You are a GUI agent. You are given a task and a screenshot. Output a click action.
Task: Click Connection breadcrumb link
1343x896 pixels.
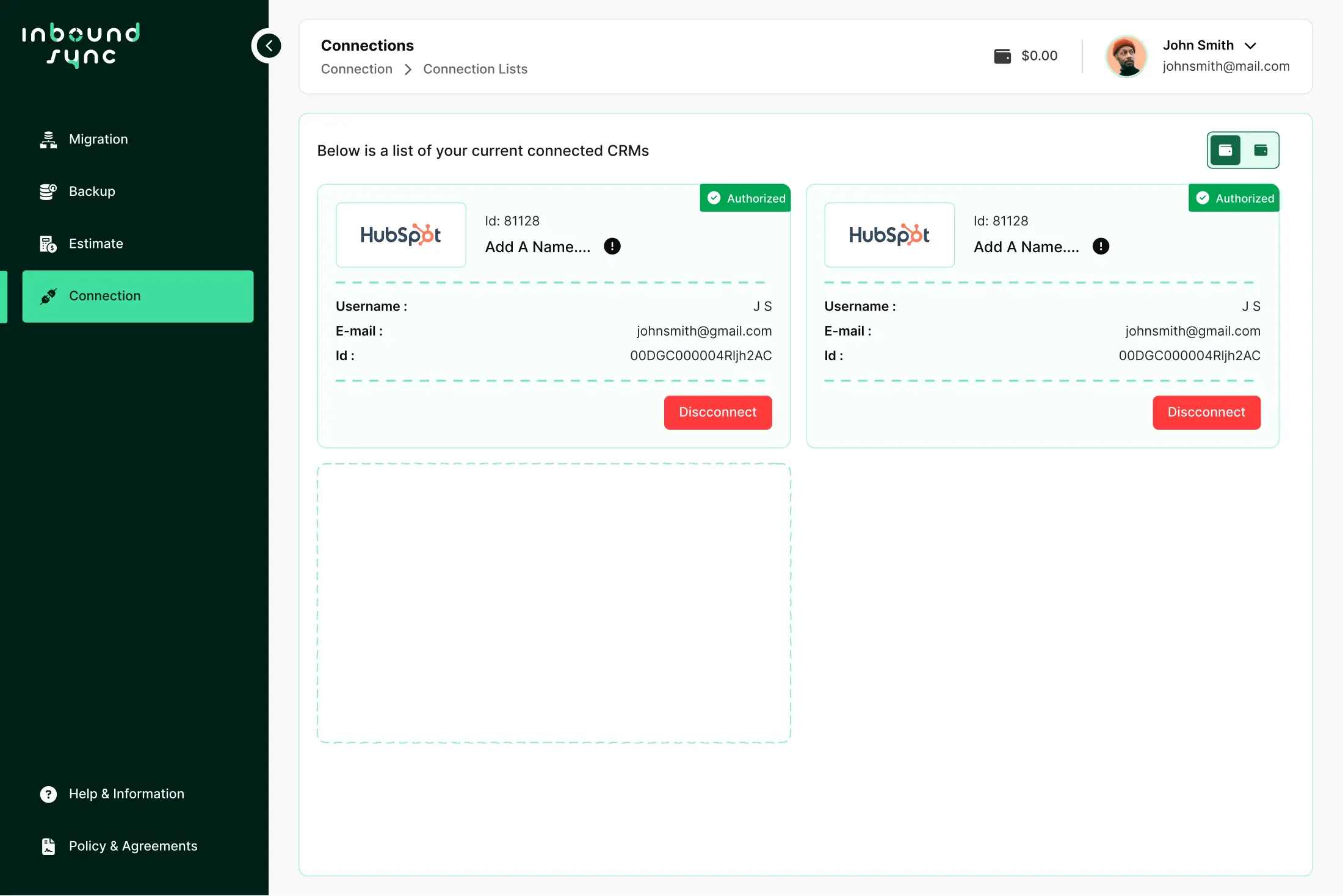pos(357,69)
